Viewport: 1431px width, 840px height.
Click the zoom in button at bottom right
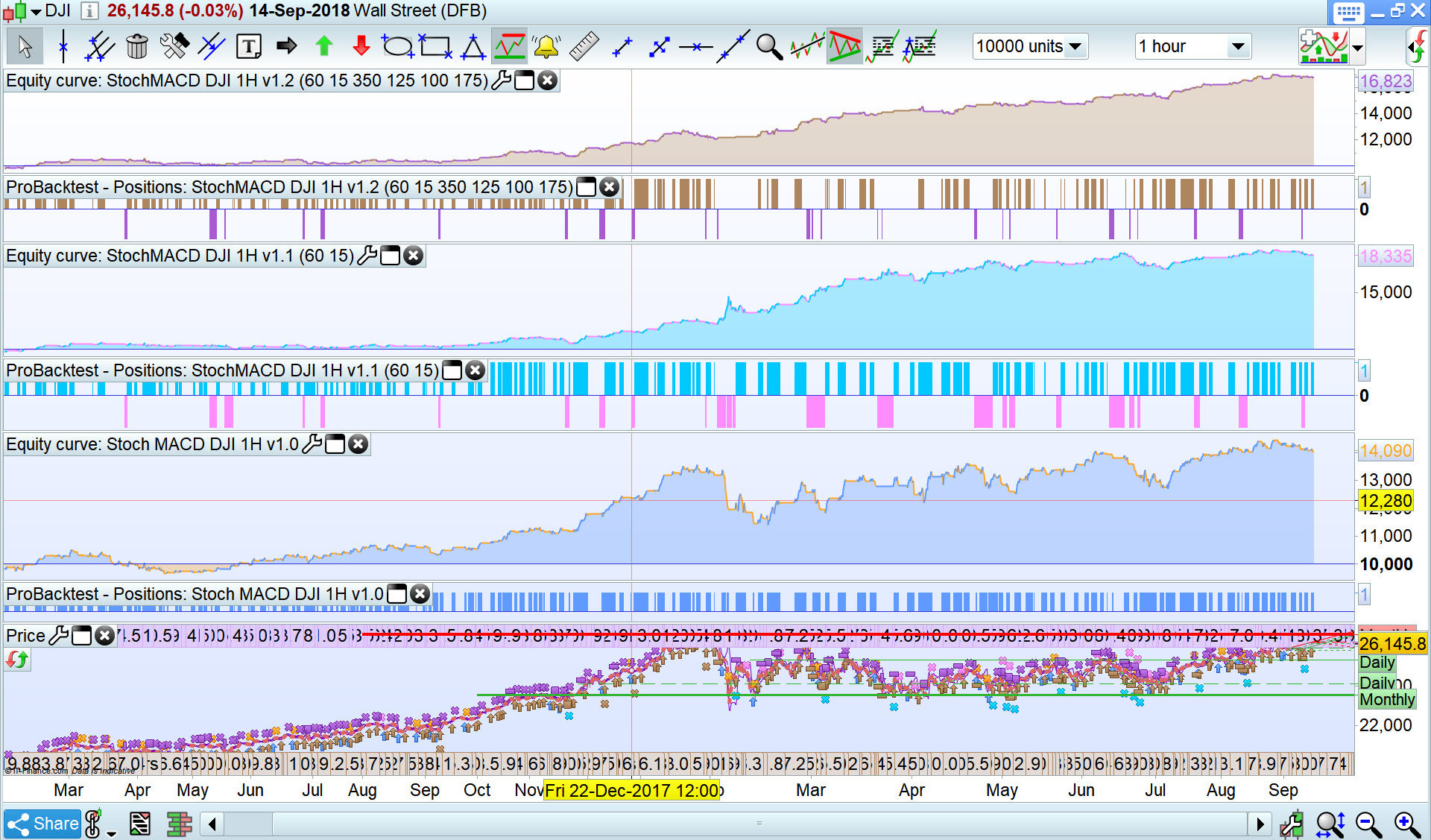tap(1407, 824)
